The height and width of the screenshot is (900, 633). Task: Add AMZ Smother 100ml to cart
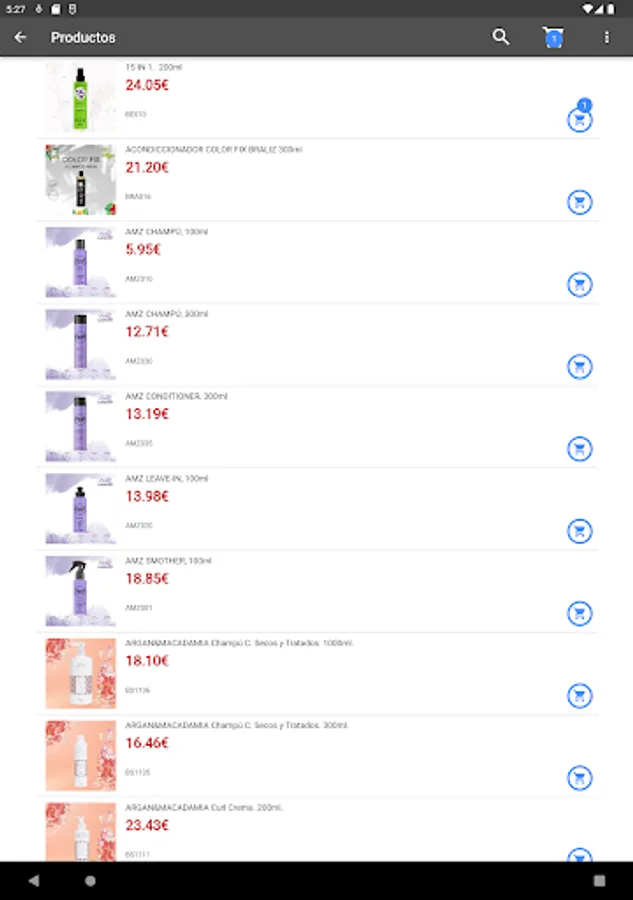pyautogui.click(x=579, y=612)
